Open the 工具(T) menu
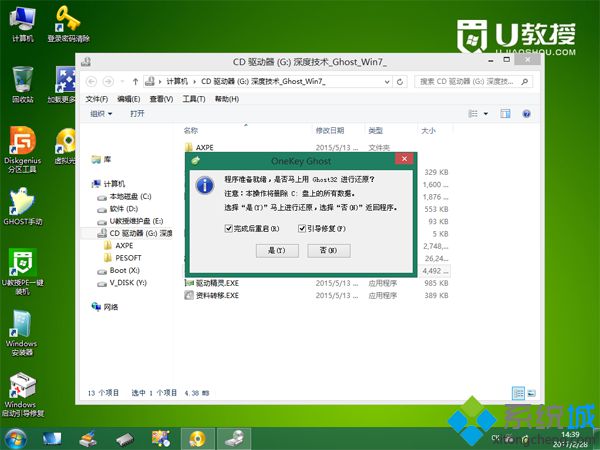 coord(194,99)
